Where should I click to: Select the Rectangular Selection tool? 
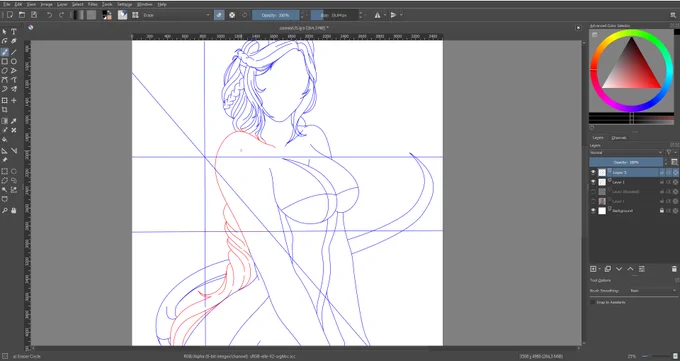point(5,171)
